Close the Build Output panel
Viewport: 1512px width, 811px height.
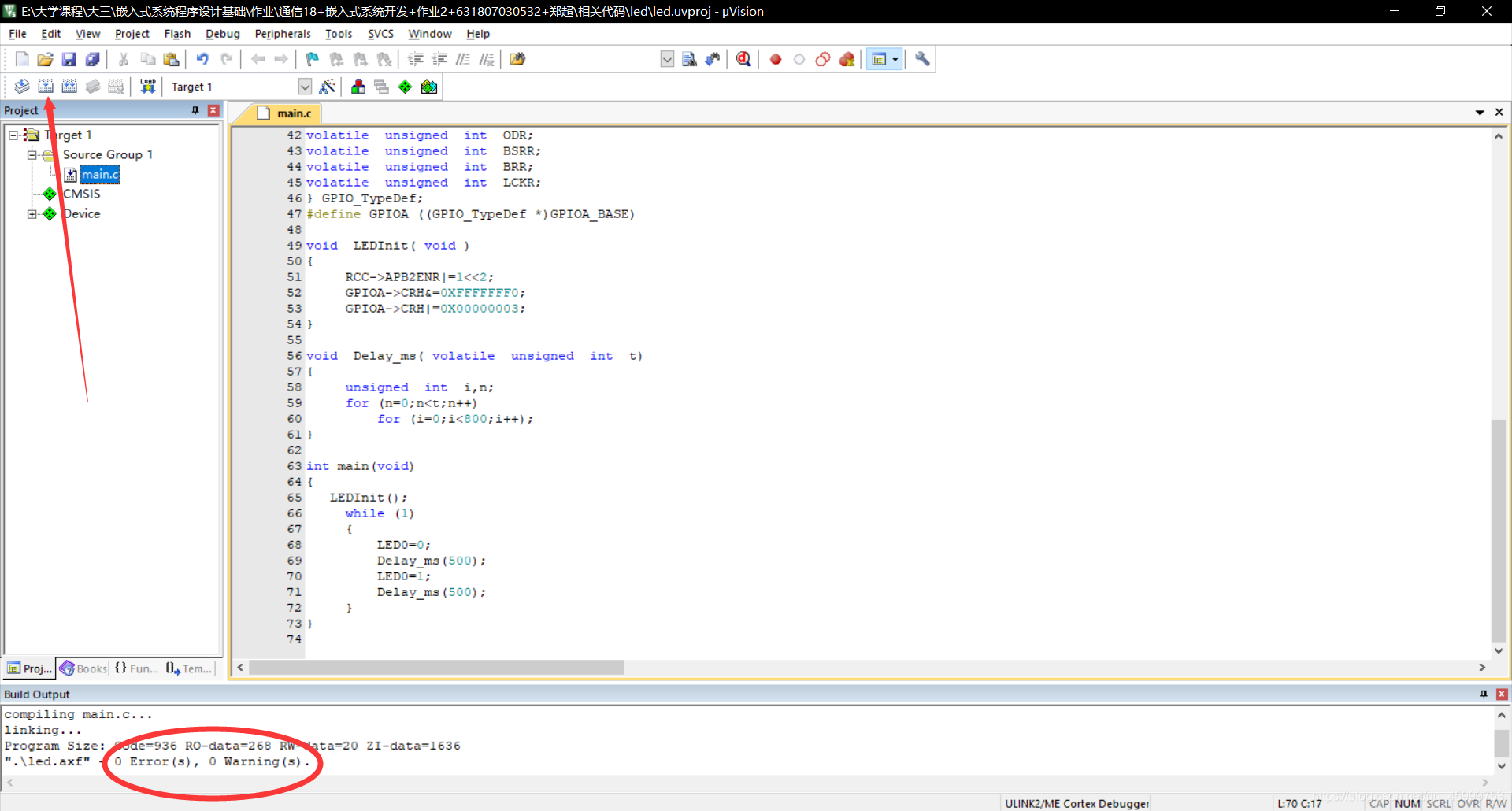(1502, 694)
